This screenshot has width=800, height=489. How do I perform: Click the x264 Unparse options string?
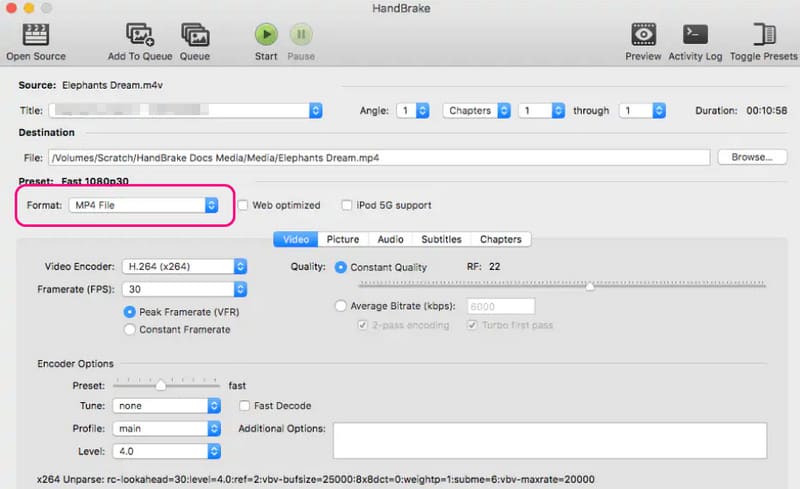pos(315,479)
